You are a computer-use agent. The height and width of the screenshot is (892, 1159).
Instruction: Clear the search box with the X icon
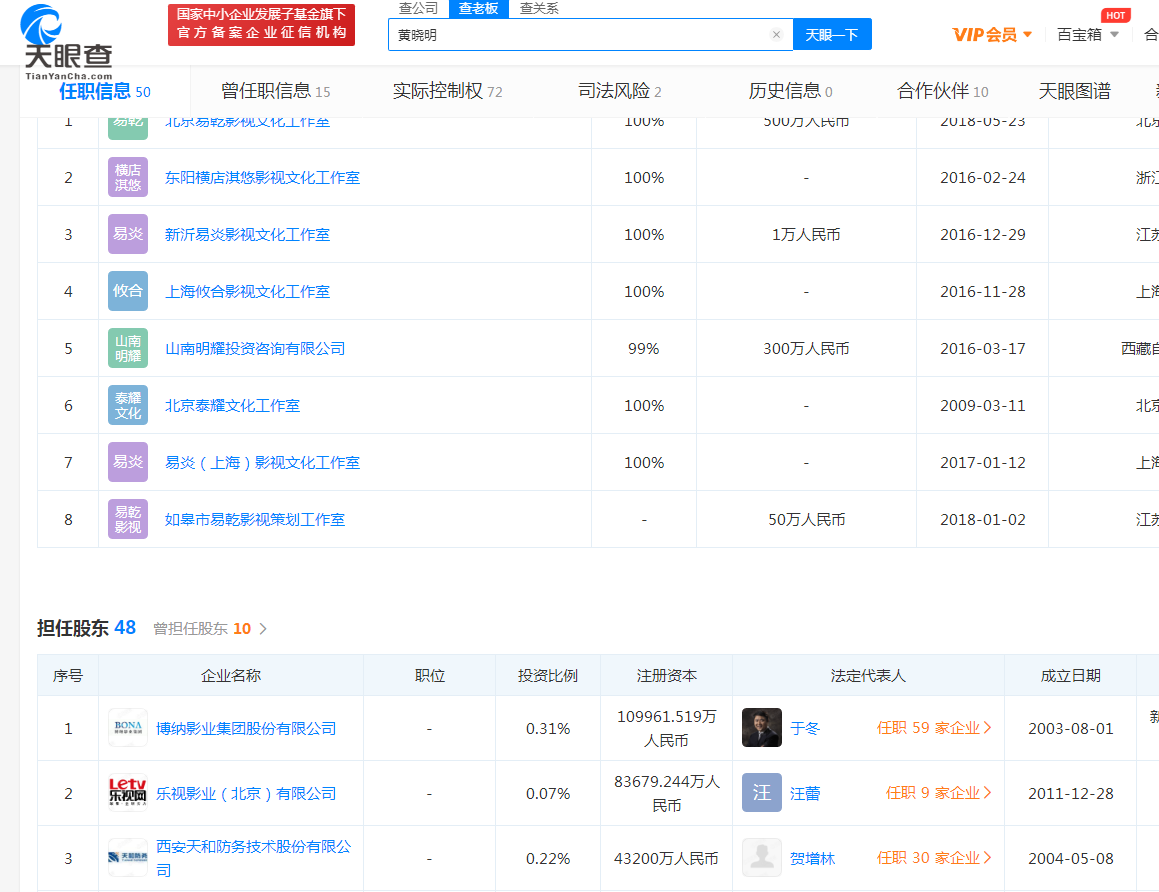pyautogui.click(x=776, y=35)
